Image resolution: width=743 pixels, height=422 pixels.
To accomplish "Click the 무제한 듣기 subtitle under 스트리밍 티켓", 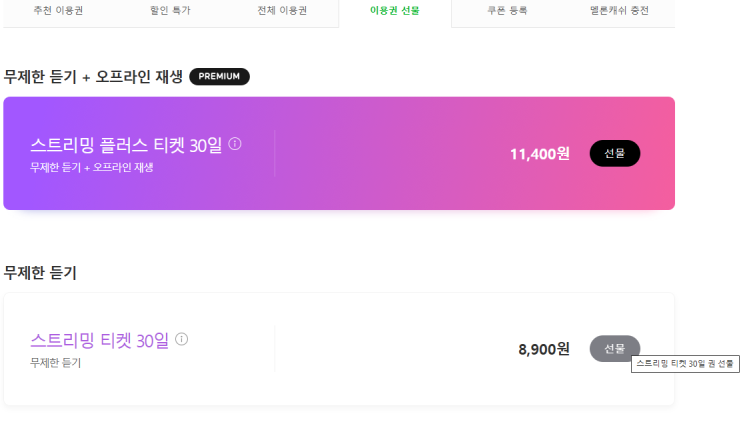I will click(x=55, y=362).
